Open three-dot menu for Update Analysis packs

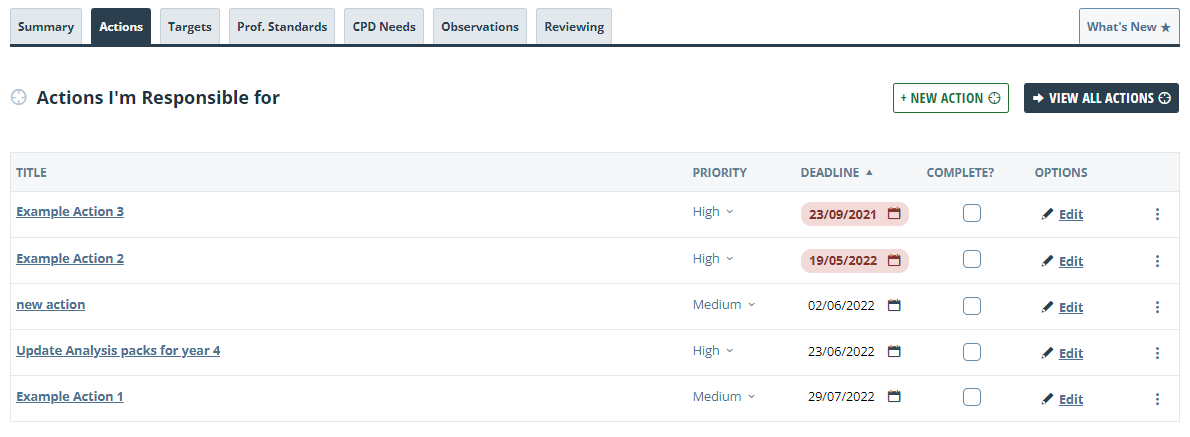click(x=1157, y=353)
